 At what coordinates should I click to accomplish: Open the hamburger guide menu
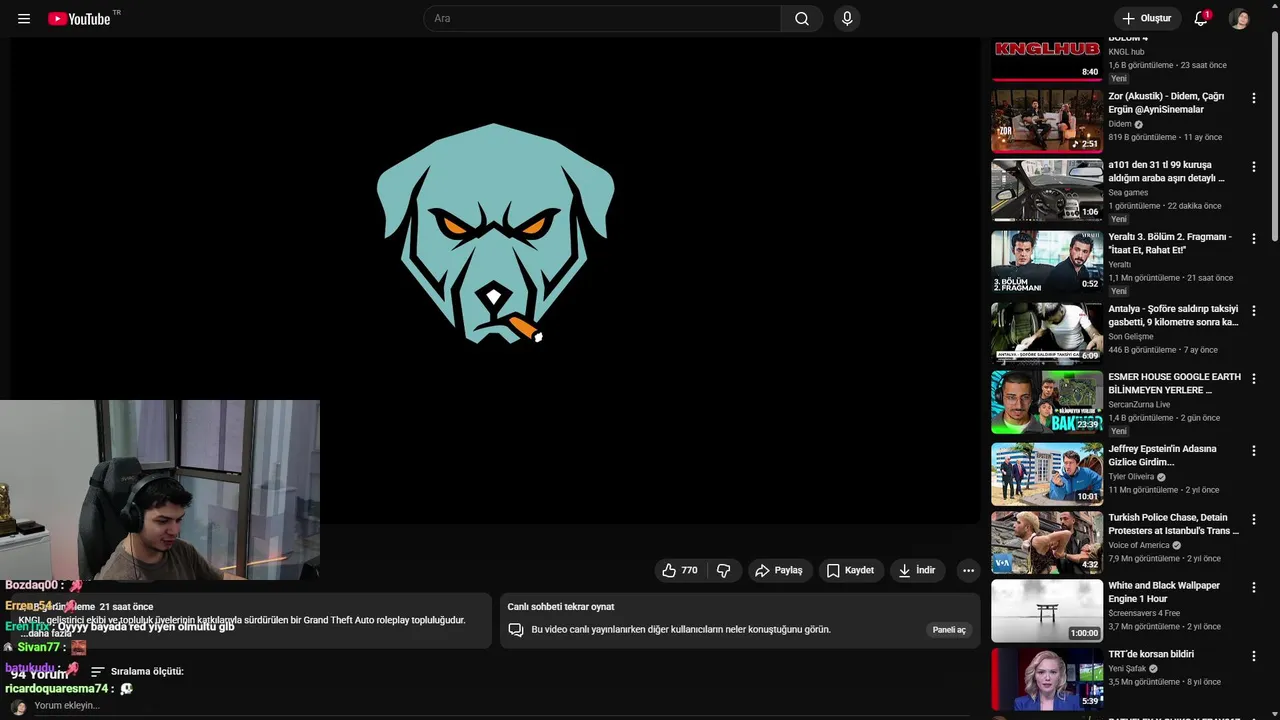[24, 19]
